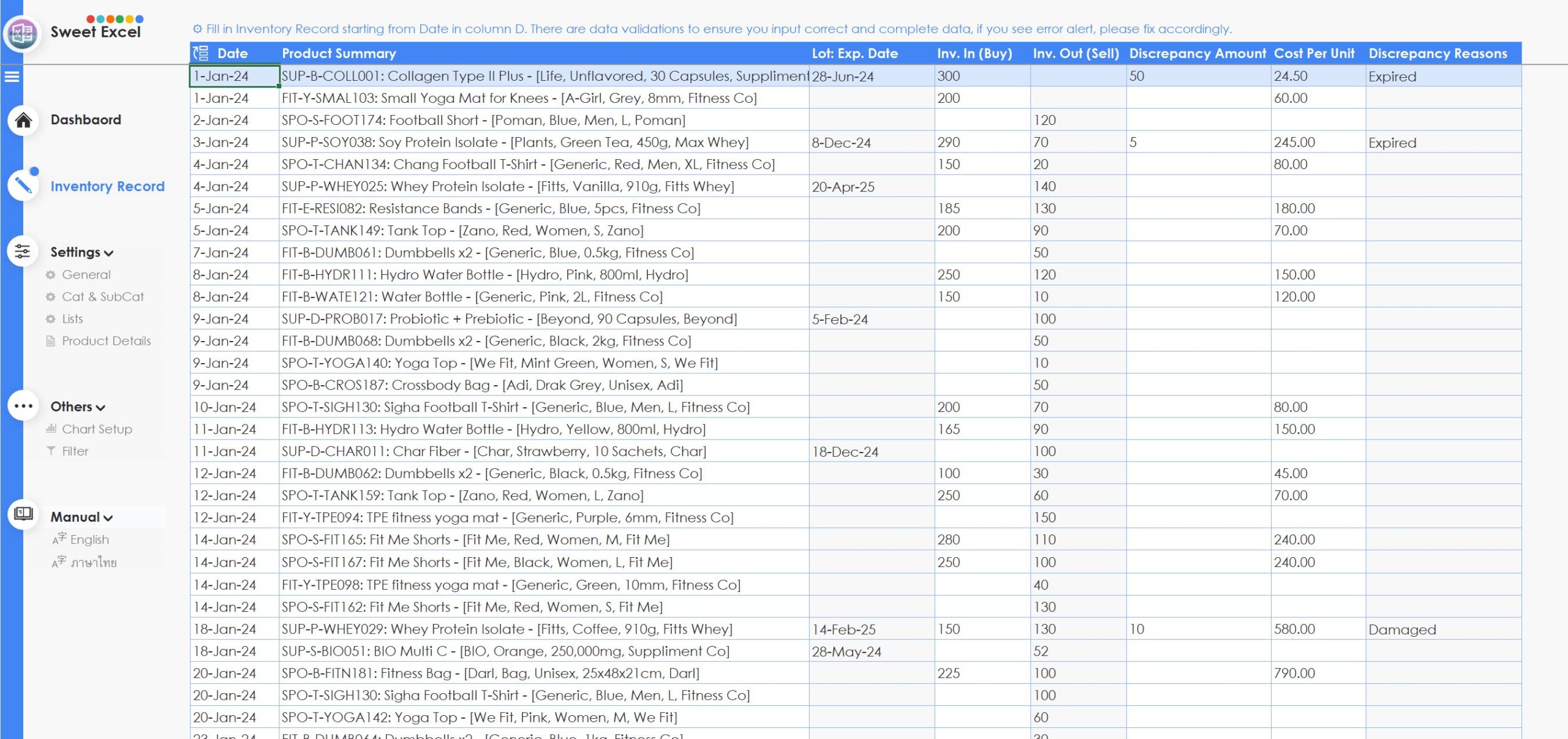Click the language icon beside English
Screen dimensions: 1568x739
click(x=59, y=539)
